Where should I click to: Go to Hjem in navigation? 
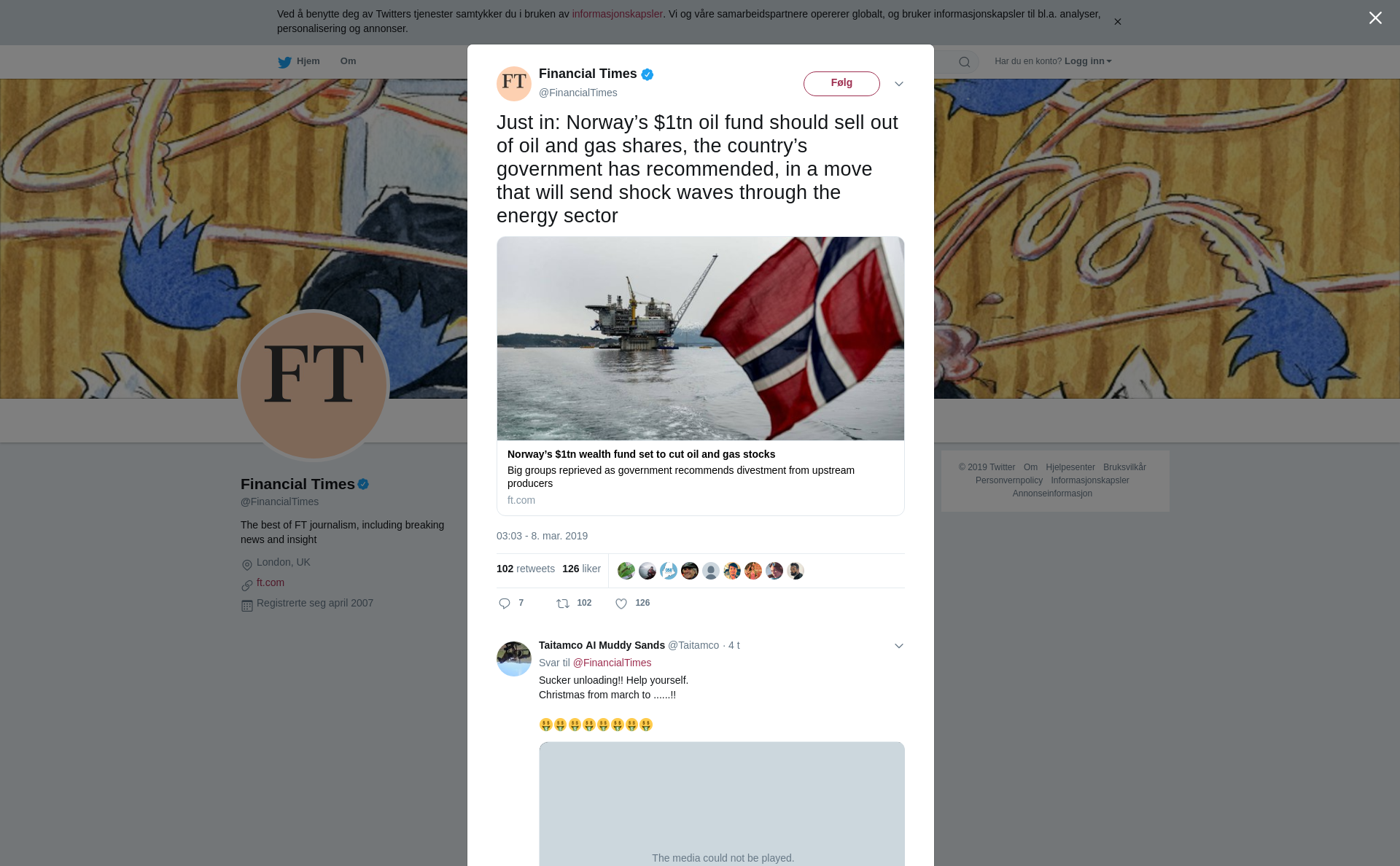pyautogui.click(x=308, y=61)
